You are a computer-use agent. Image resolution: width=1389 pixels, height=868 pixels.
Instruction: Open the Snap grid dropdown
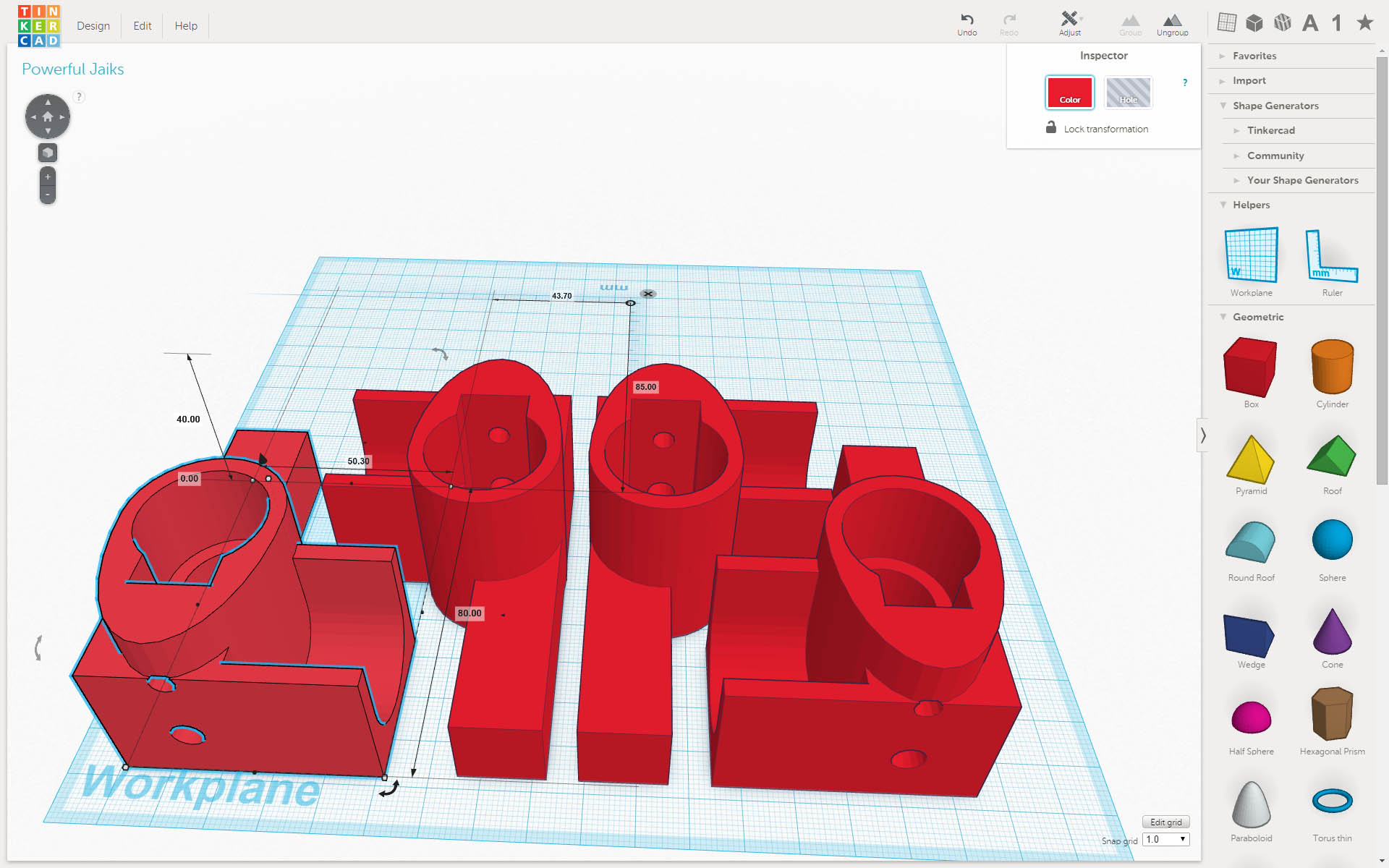[x=1166, y=840]
